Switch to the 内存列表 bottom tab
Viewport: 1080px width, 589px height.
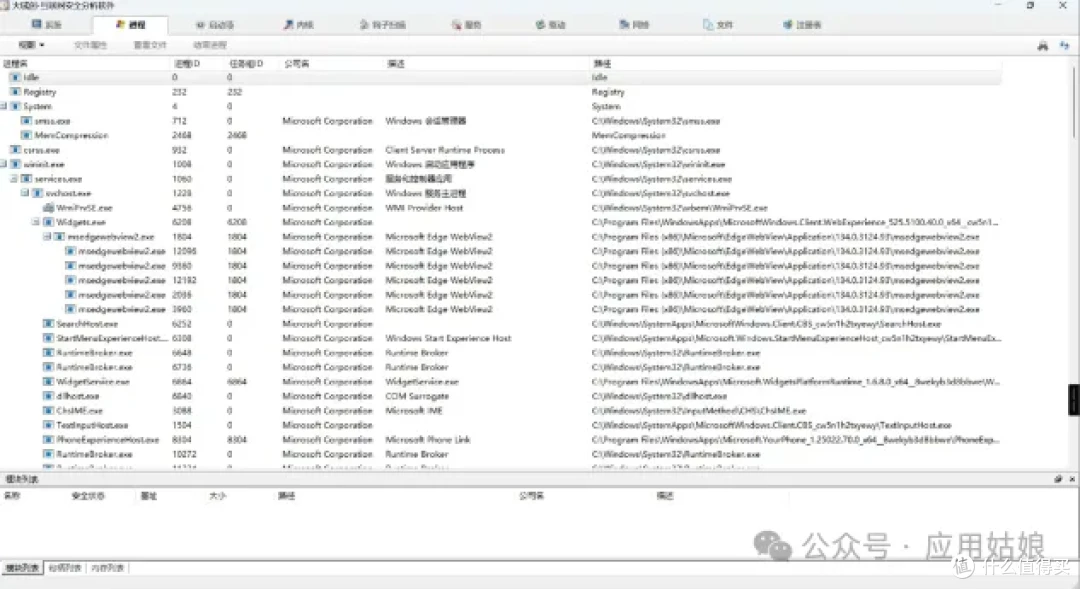pos(107,568)
